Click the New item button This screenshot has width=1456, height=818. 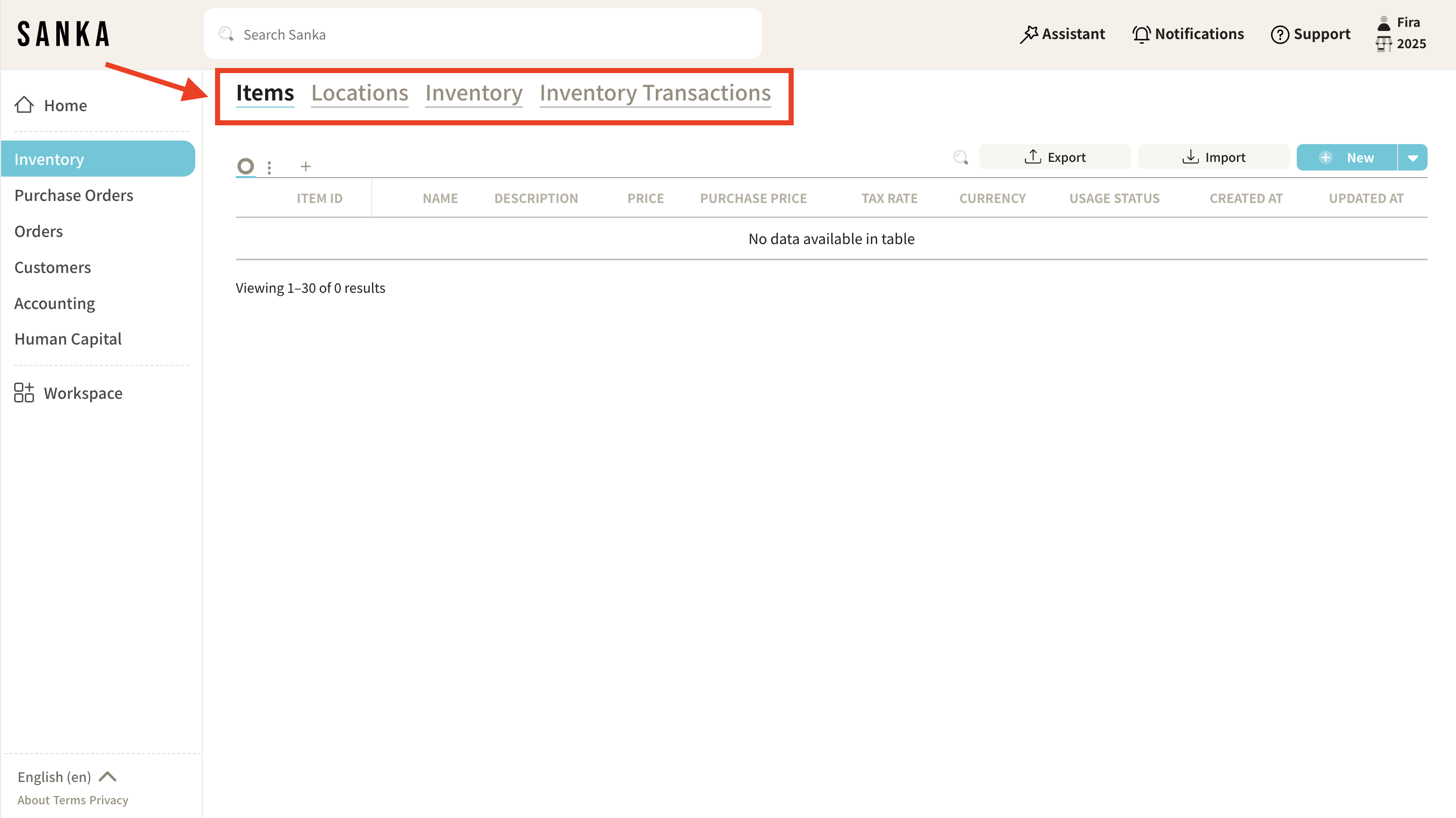tap(1347, 158)
